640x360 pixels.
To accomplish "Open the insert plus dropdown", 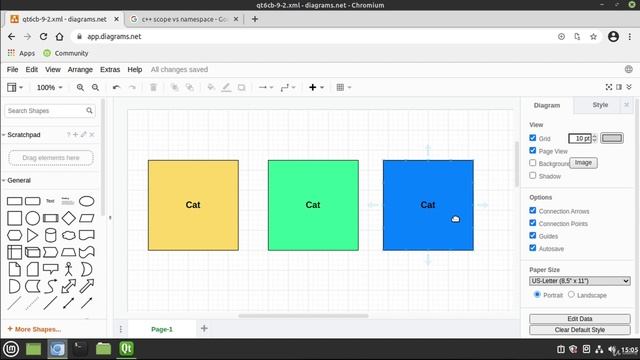I will [x=316, y=87].
